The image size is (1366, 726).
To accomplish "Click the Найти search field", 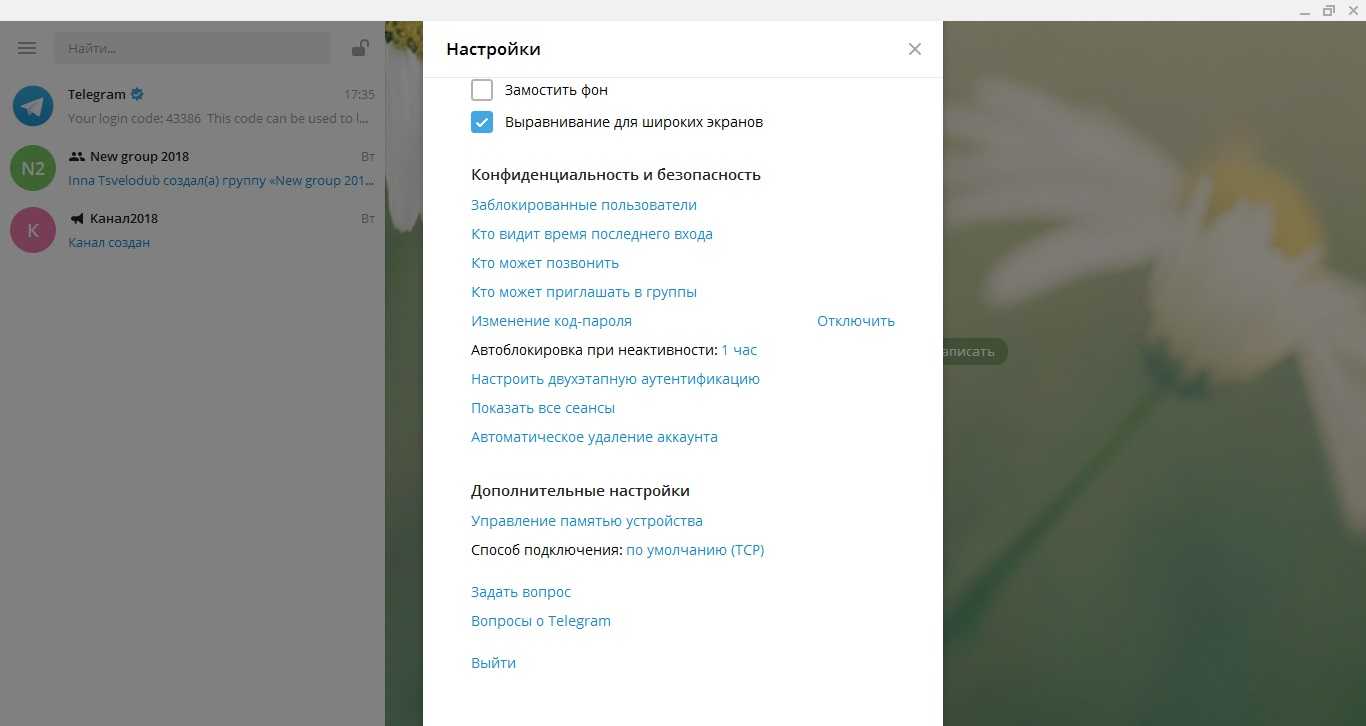I will (192, 48).
